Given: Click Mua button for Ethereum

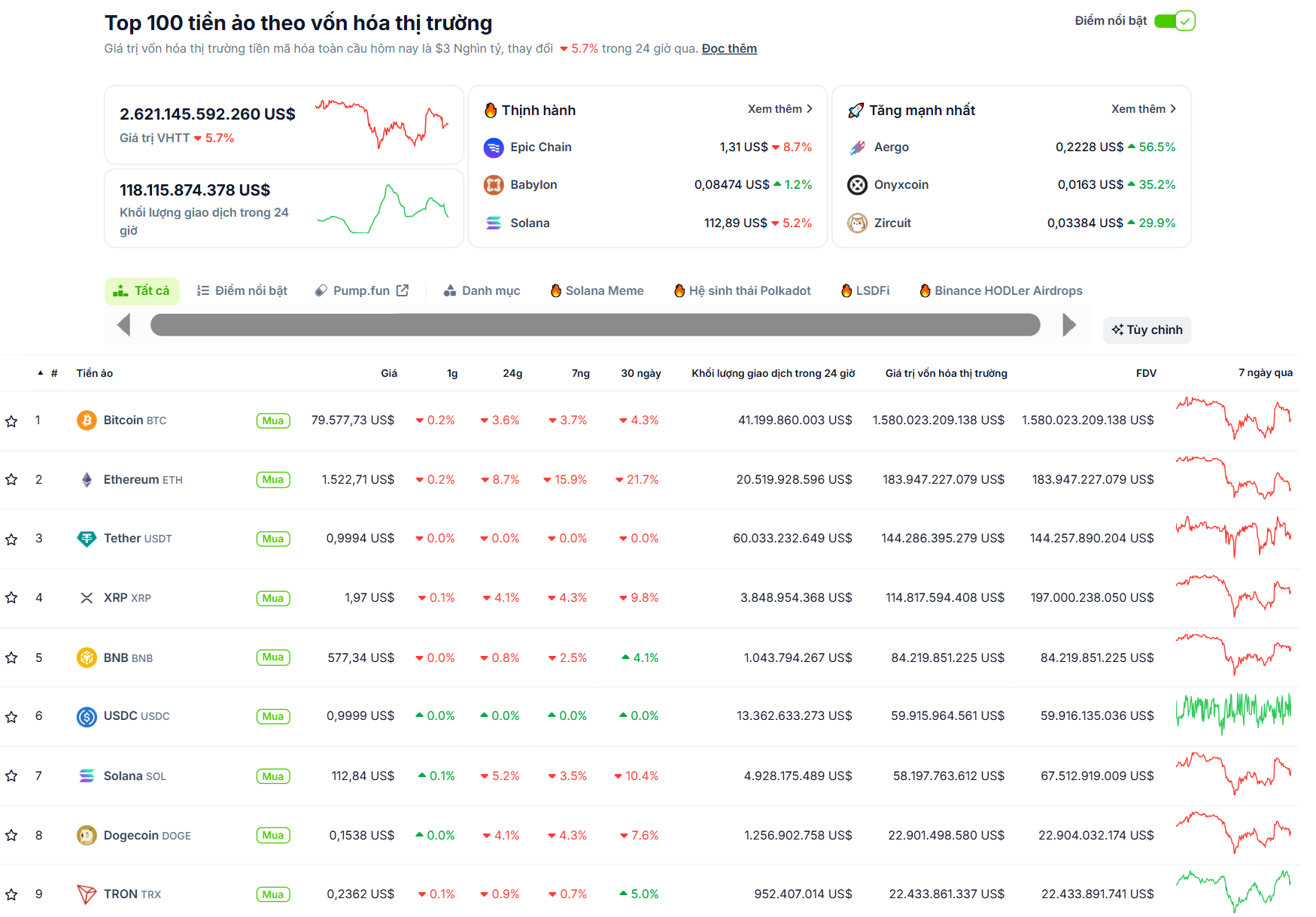Looking at the screenshot, I should pyautogui.click(x=273, y=480).
